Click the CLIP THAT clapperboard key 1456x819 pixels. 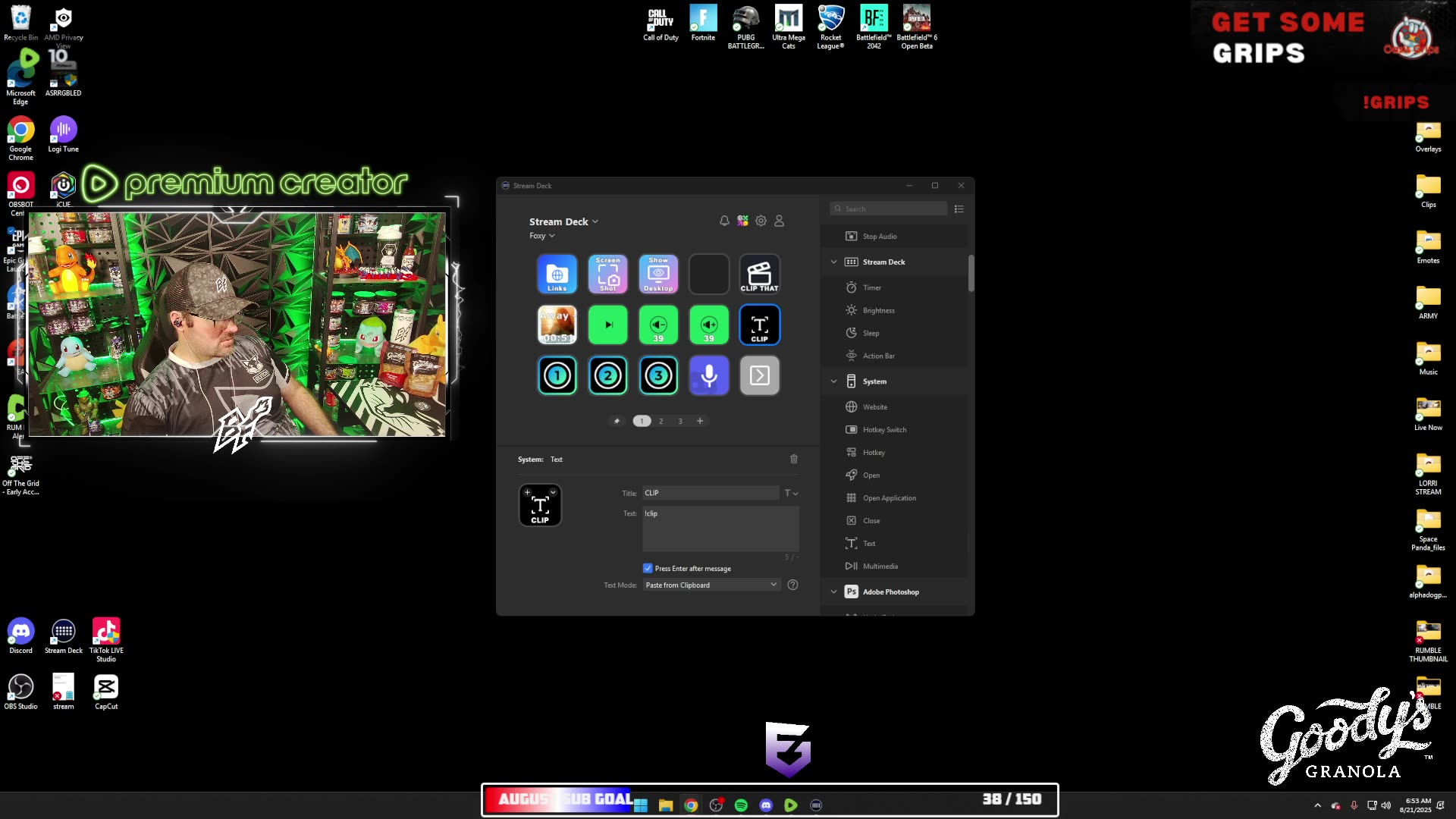click(759, 274)
